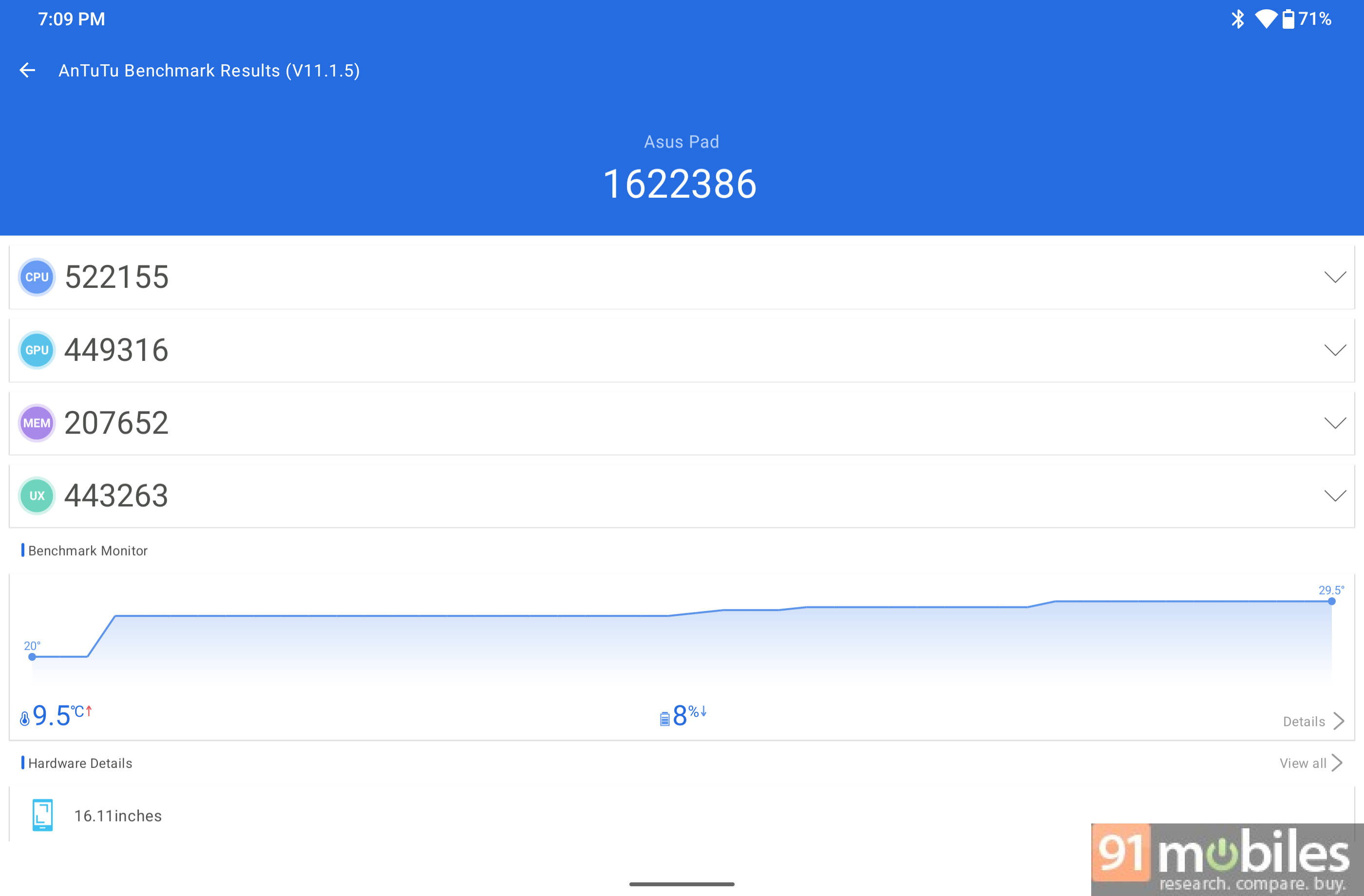Tap the Bluetooth status bar icon
This screenshot has width=1364, height=896.
(x=1238, y=19)
